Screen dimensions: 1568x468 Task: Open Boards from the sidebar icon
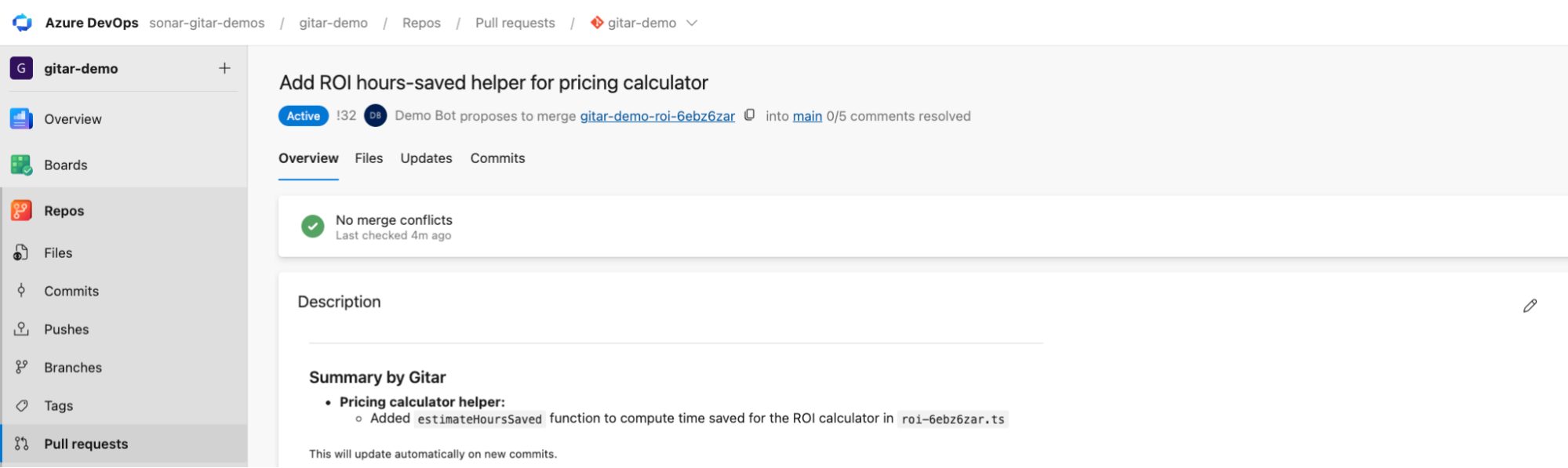21,165
